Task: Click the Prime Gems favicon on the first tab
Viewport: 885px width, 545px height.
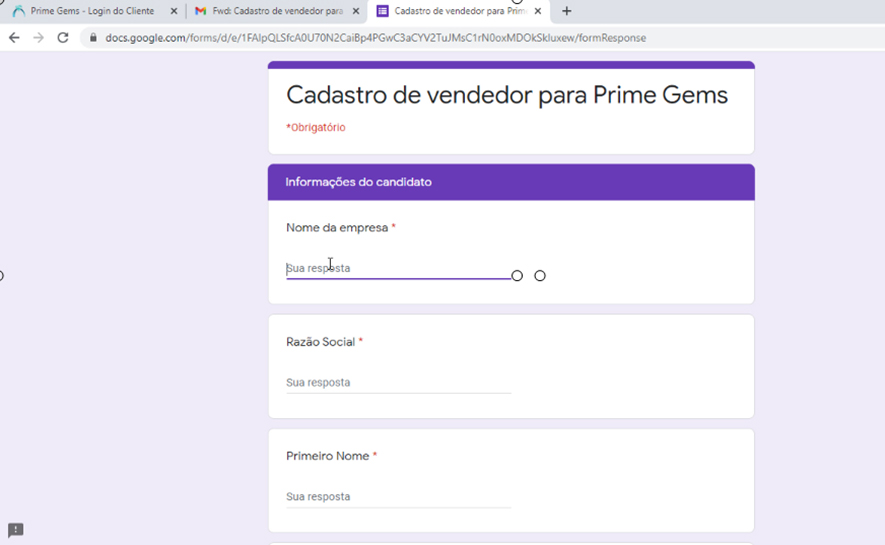Action: (19, 11)
